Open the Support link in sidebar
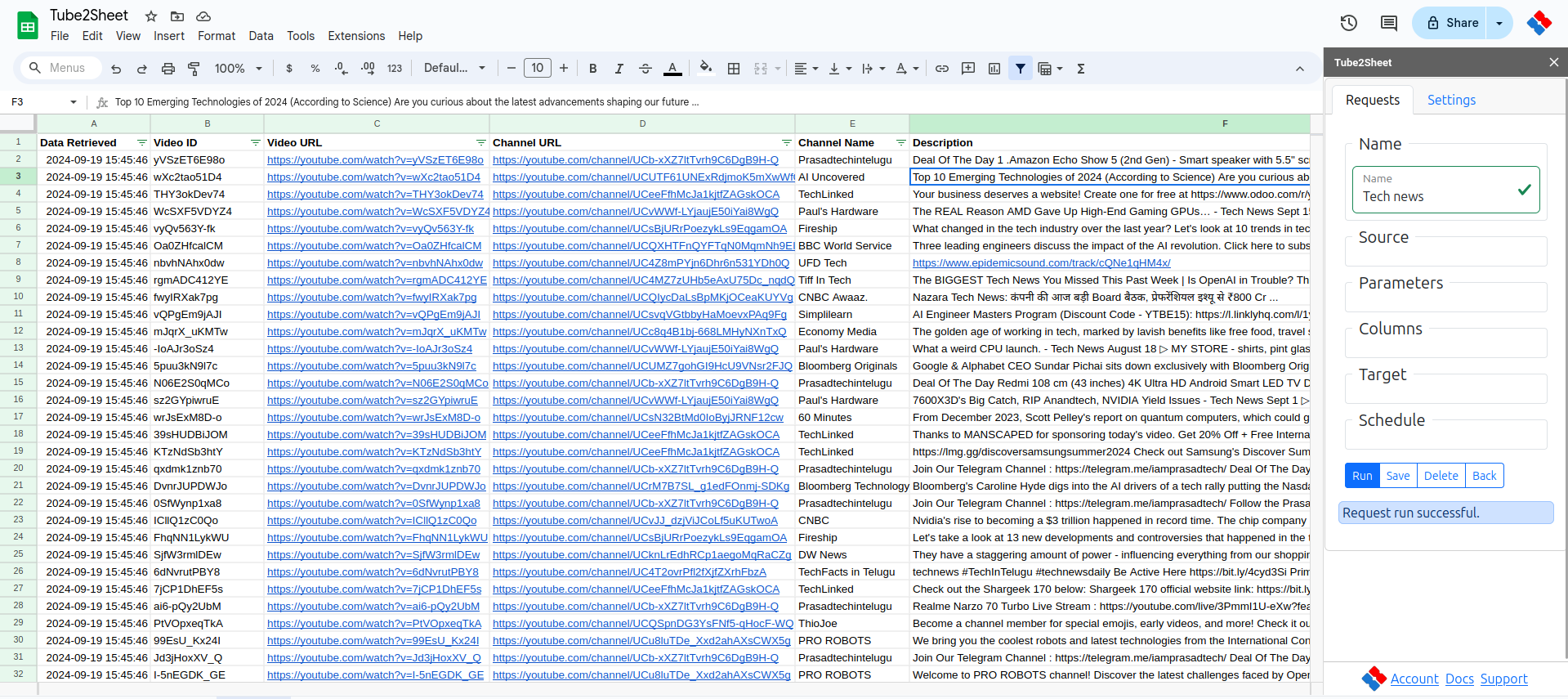1568x699 pixels. pos(1503,679)
